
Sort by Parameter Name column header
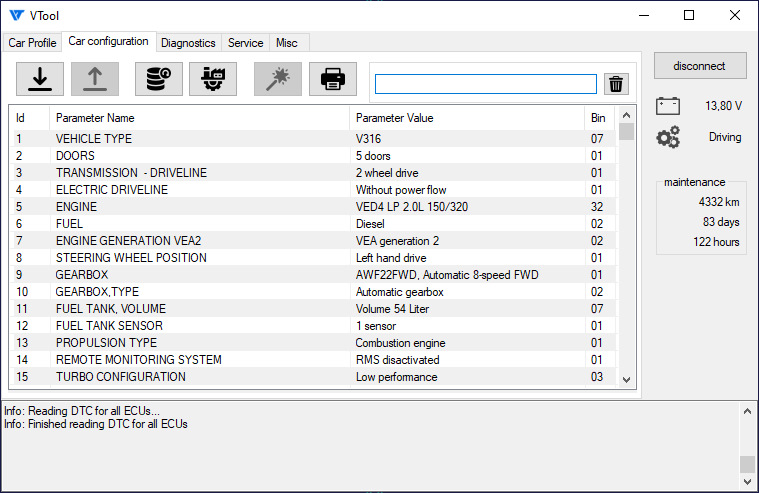click(x=200, y=118)
